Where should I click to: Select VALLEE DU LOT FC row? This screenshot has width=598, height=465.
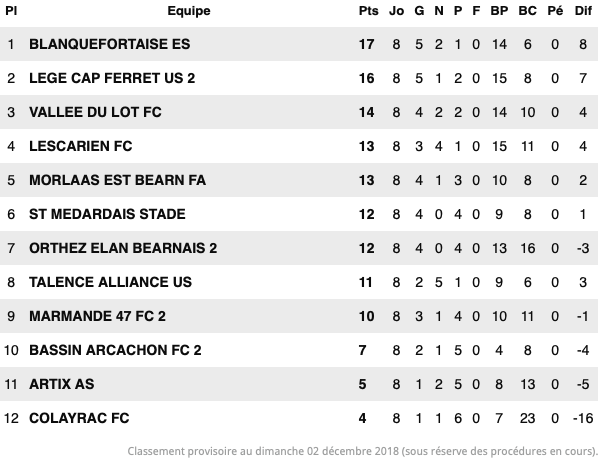[299, 112]
